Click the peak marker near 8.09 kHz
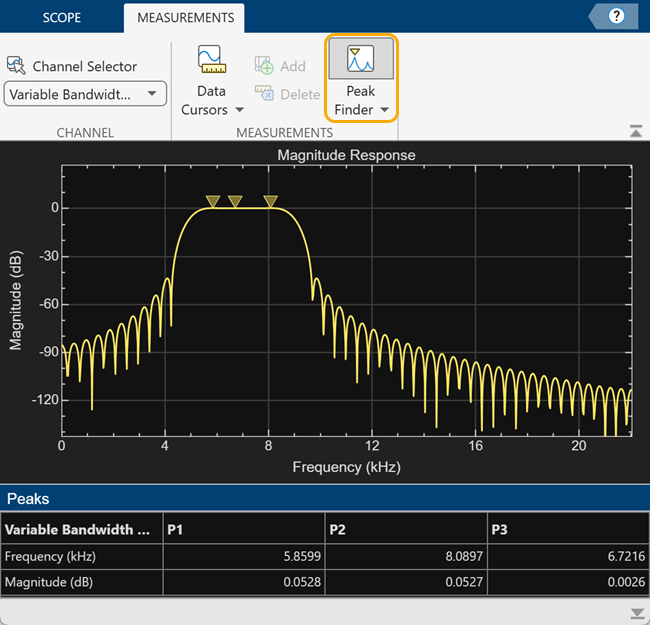Image resolution: width=650 pixels, height=625 pixels. point(270,201)
